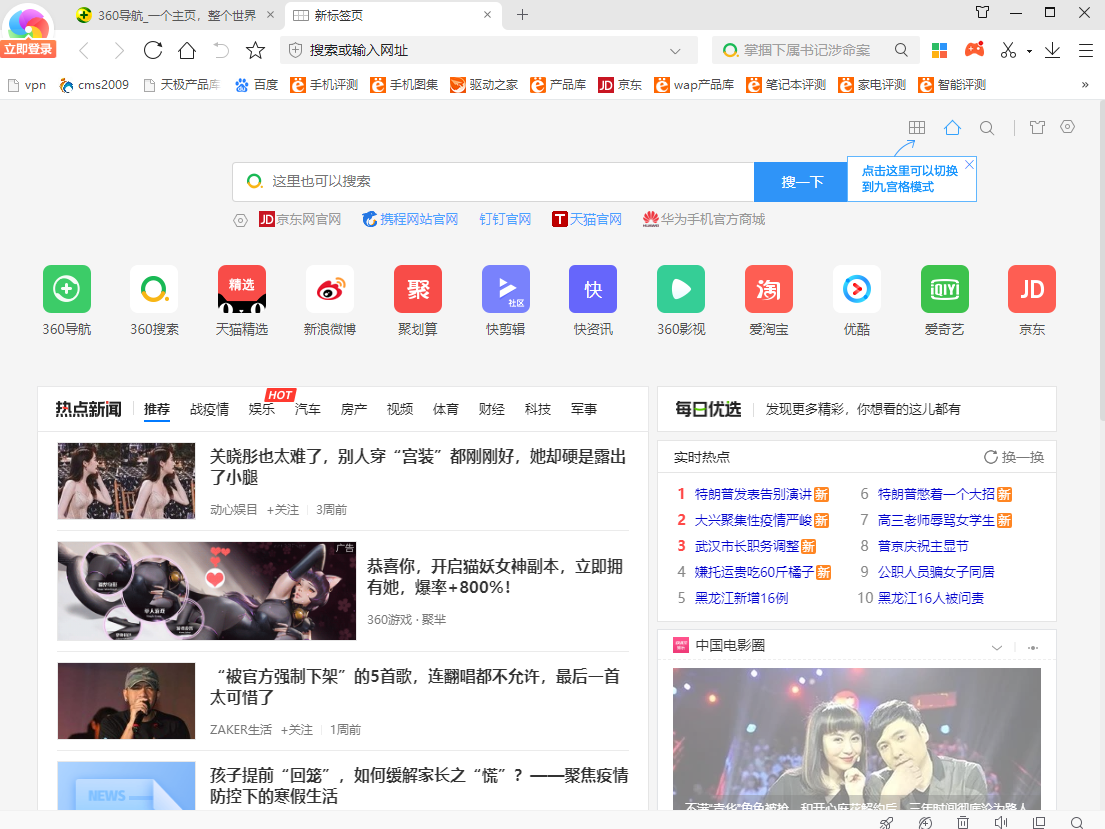The width and height of the screenshot is (1105, 829).
Task: Expand the 中国电影圈 panel chevron
Action: (x=996, y=647)
